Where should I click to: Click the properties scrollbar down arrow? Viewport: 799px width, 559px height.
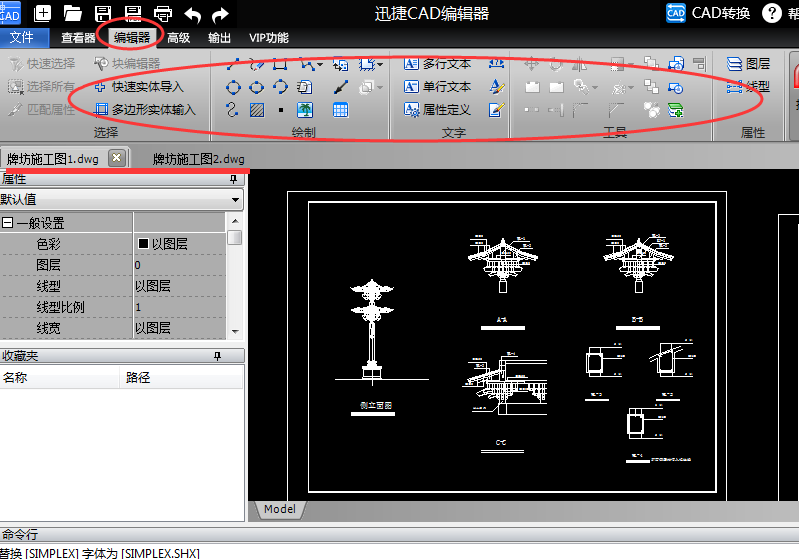(x=235, y=331)
